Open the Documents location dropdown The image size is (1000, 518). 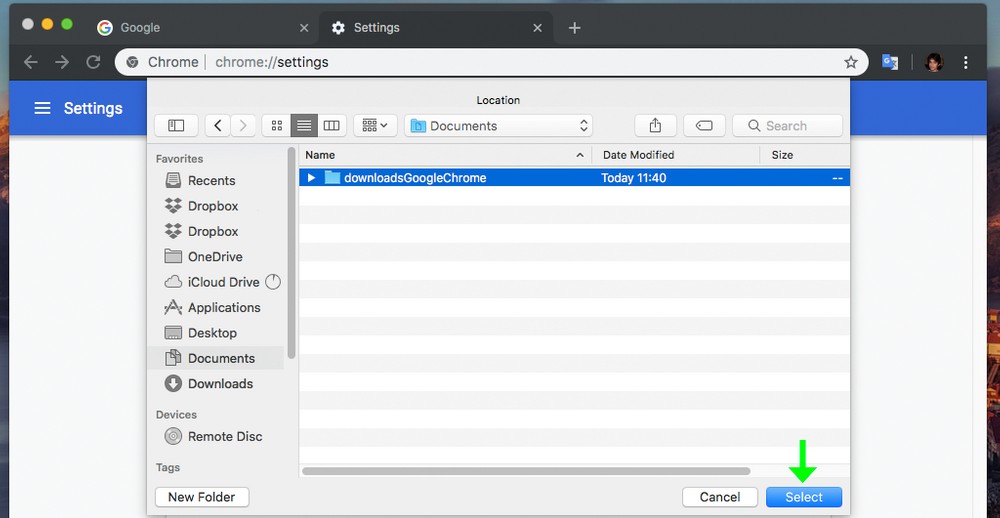[498, 126]
